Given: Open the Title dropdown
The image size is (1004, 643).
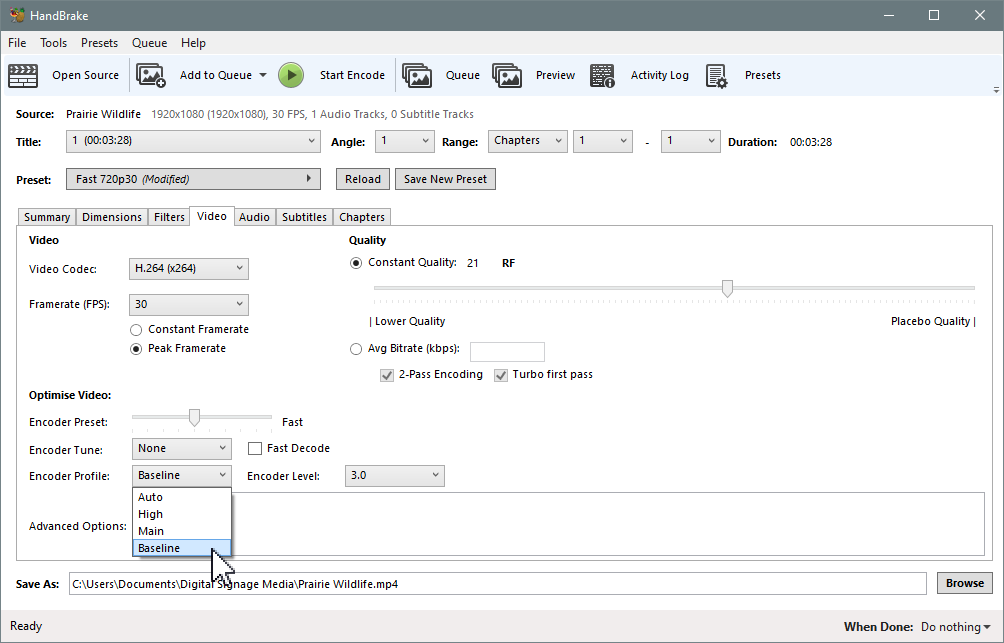Looking at the screenshot, I should [193, 141].
